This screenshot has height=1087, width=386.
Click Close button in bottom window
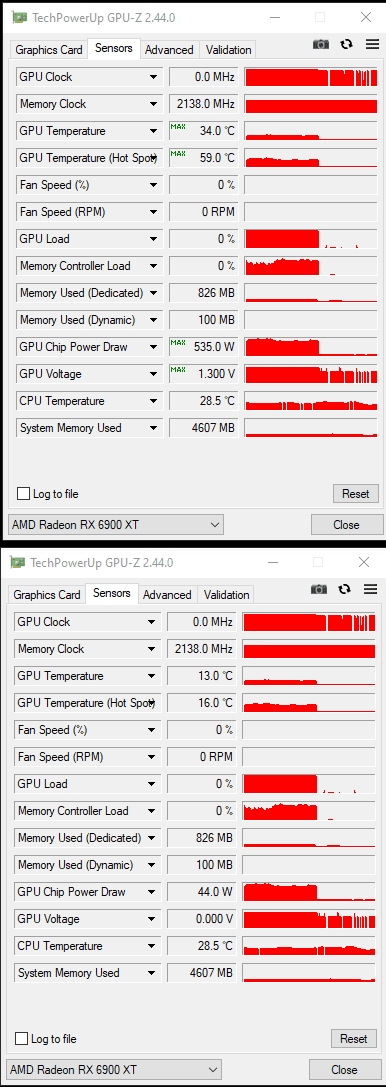[344, 1070]
